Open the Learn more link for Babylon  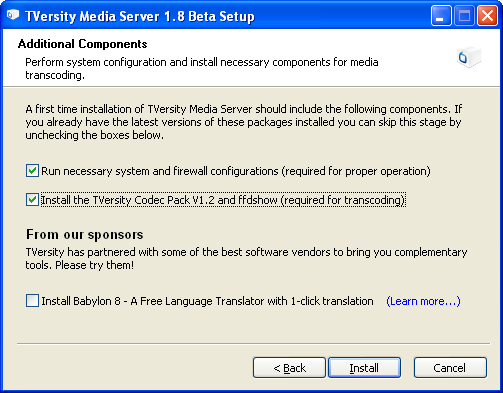pyautogui.click(x=423, y=301)
